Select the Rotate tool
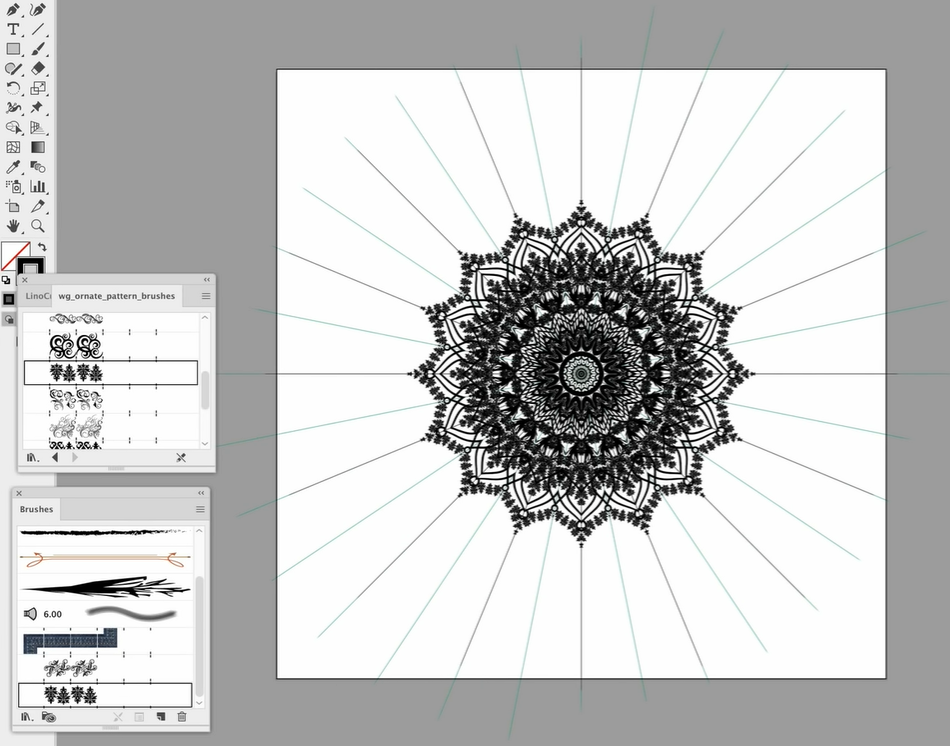Viewport: 950px width, 746px height. (14, 88)
